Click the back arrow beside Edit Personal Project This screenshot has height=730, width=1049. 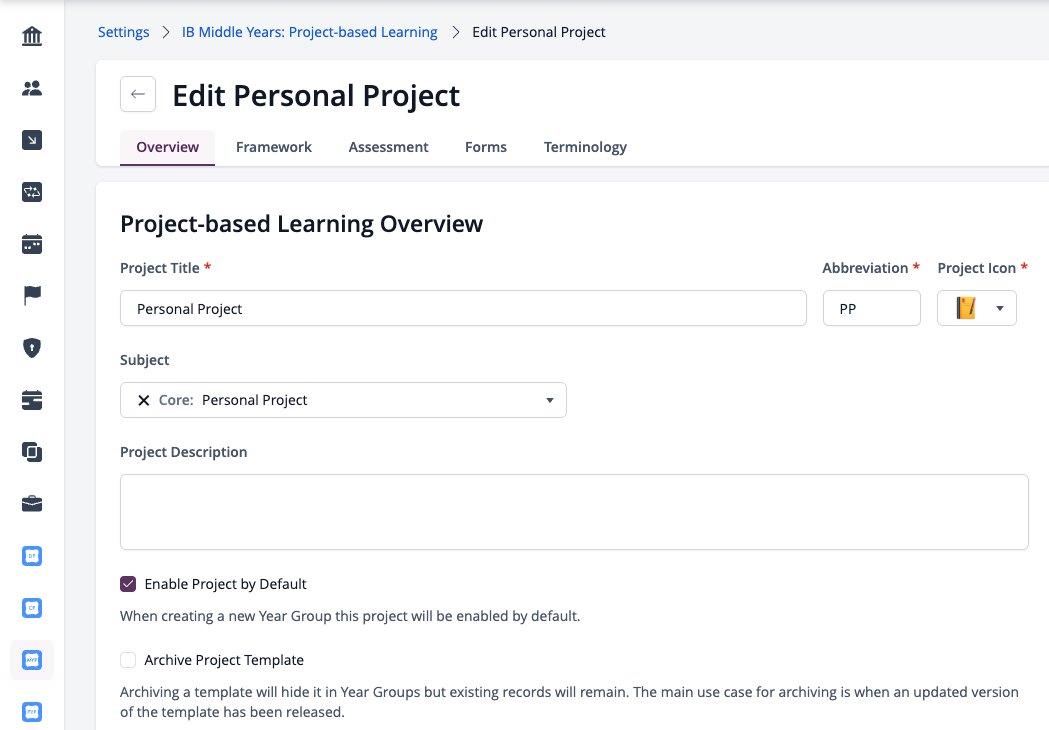(138, 94)
